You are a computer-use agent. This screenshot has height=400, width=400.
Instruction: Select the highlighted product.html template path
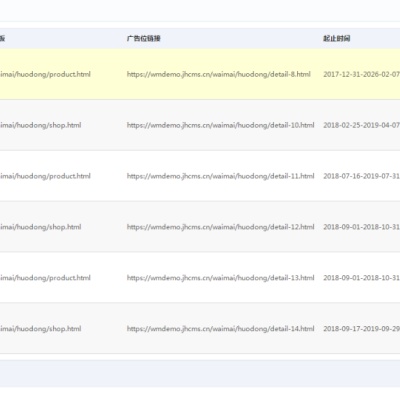45,74
